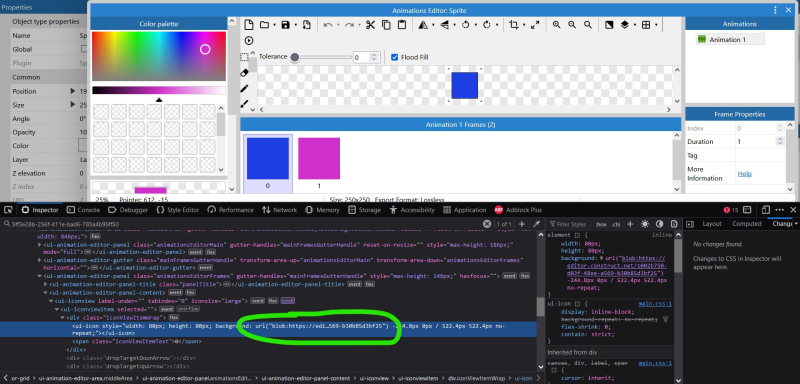Flip the image vertically
Image resolution: width=800 pixels, height=384 pixels.
click(444, 25)
